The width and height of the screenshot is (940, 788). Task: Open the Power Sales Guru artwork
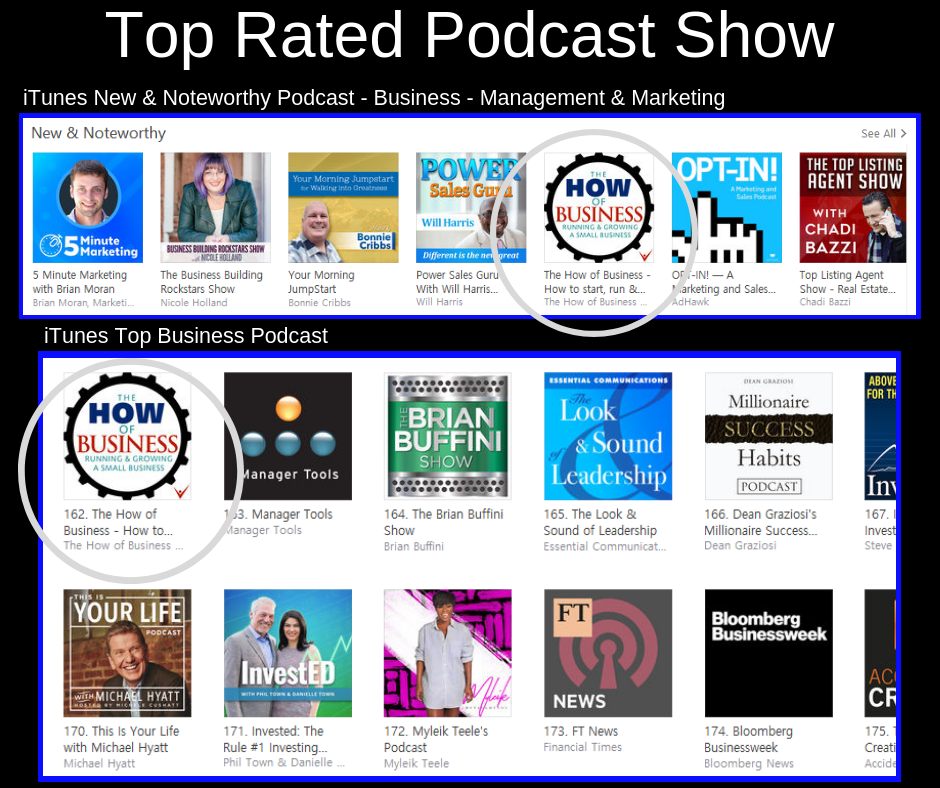click(471, 207)
